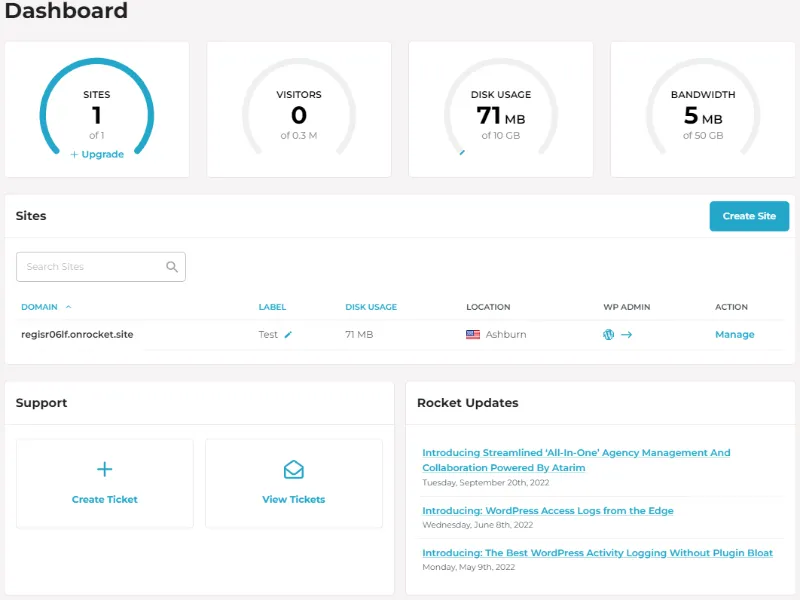The width and height of the screenshot is (800, 600).
Task: Click the magnifier icon in Search Sites
Action: click(x=171, y=266)
